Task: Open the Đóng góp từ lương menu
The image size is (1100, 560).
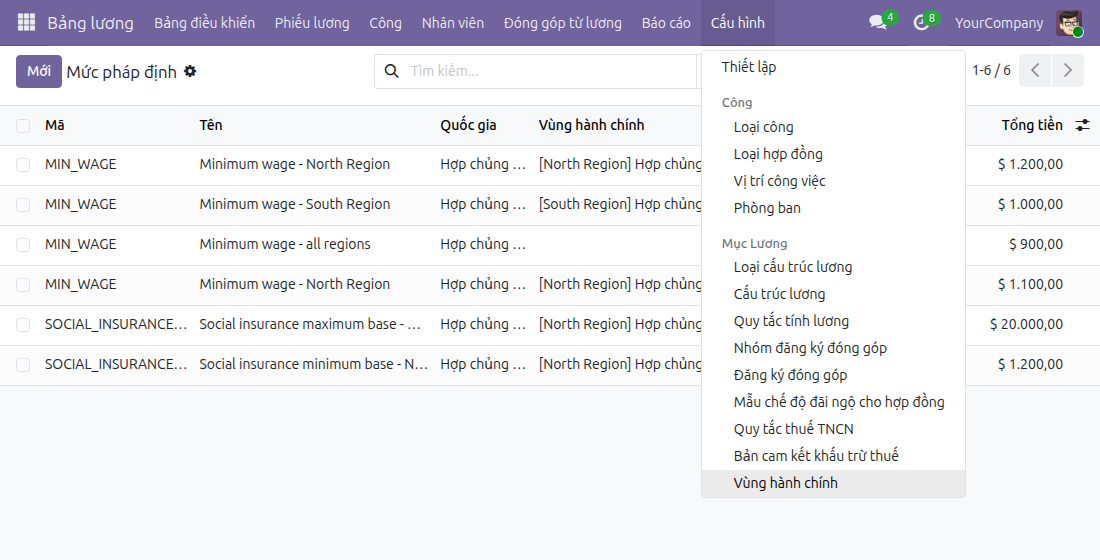Action: click(x=563, y=22)
